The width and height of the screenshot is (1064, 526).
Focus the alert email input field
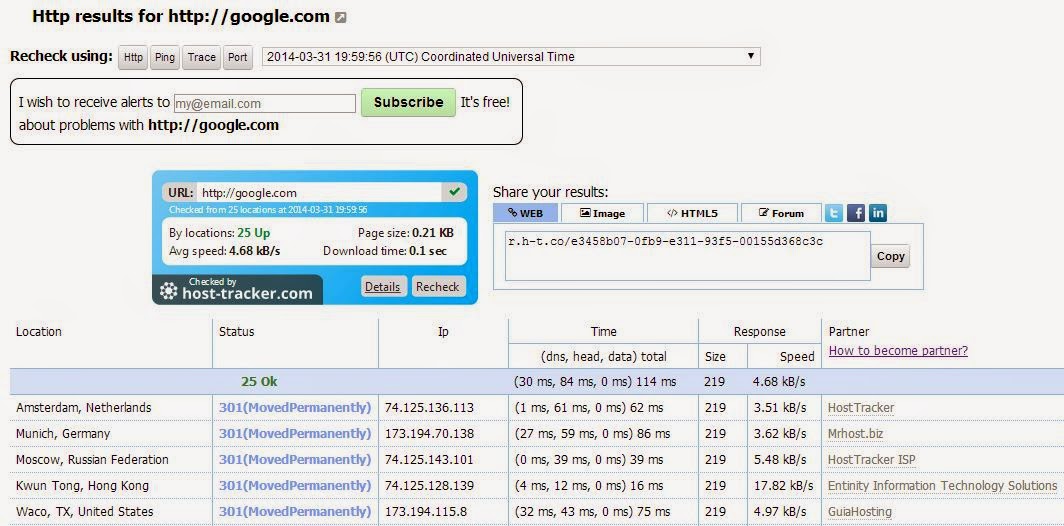coord(265,103)
